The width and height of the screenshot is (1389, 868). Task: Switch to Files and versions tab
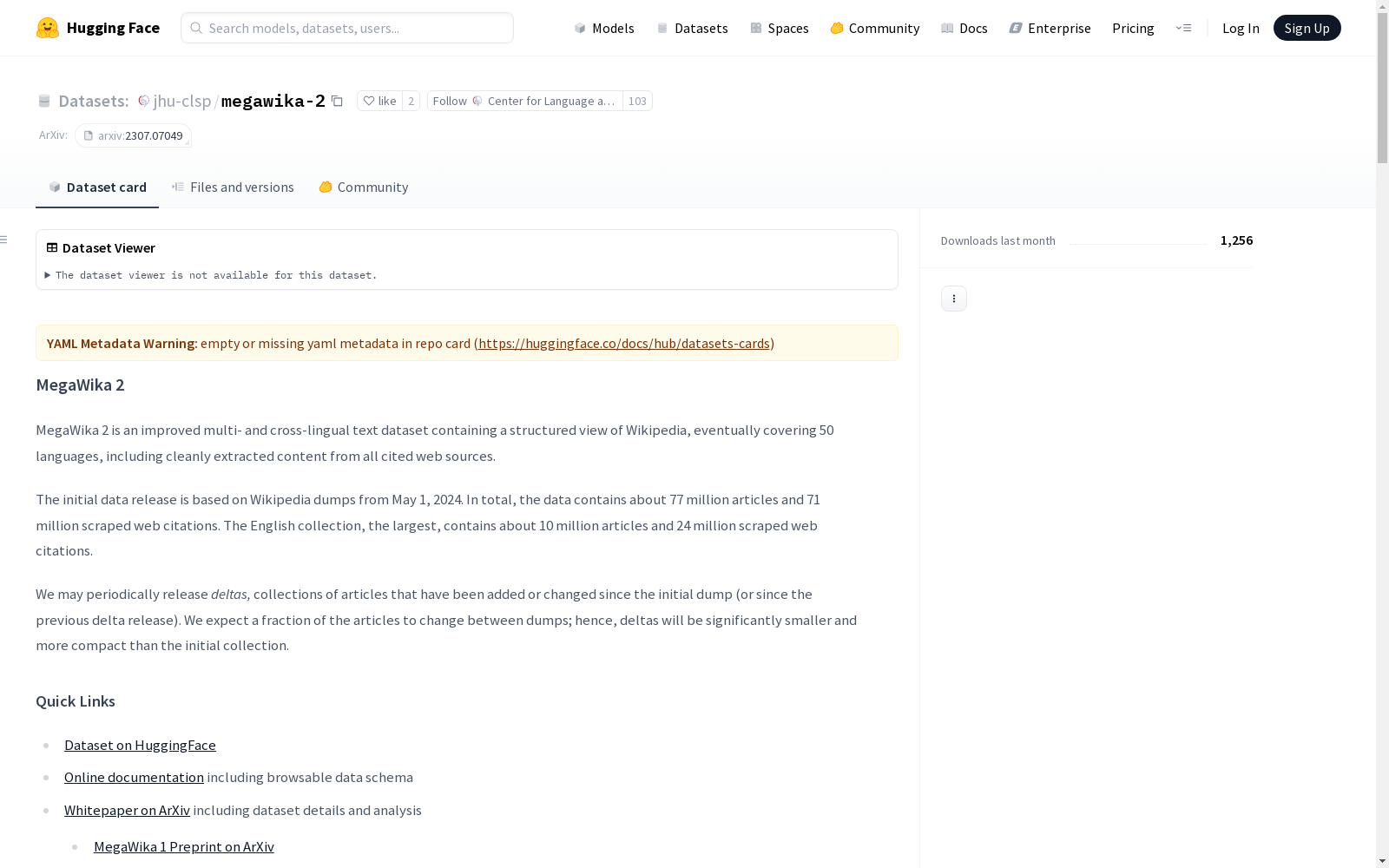233,187
